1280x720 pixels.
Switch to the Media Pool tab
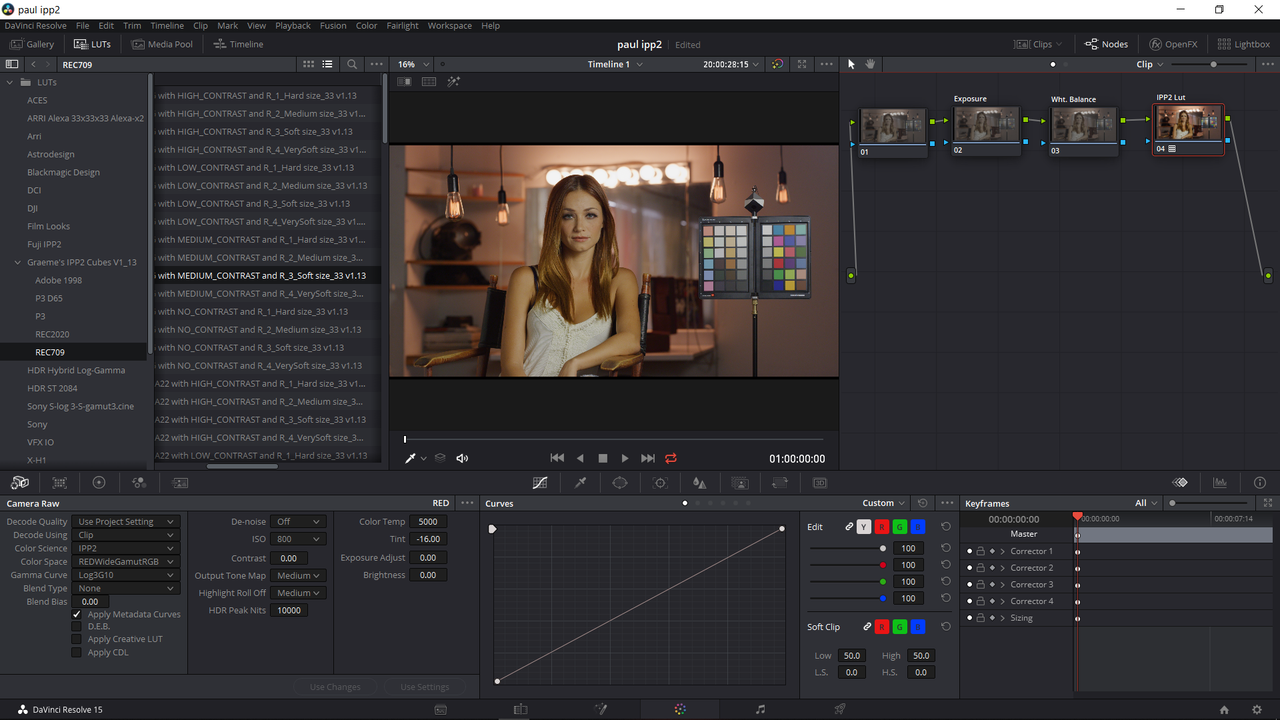tap(161, 44)
